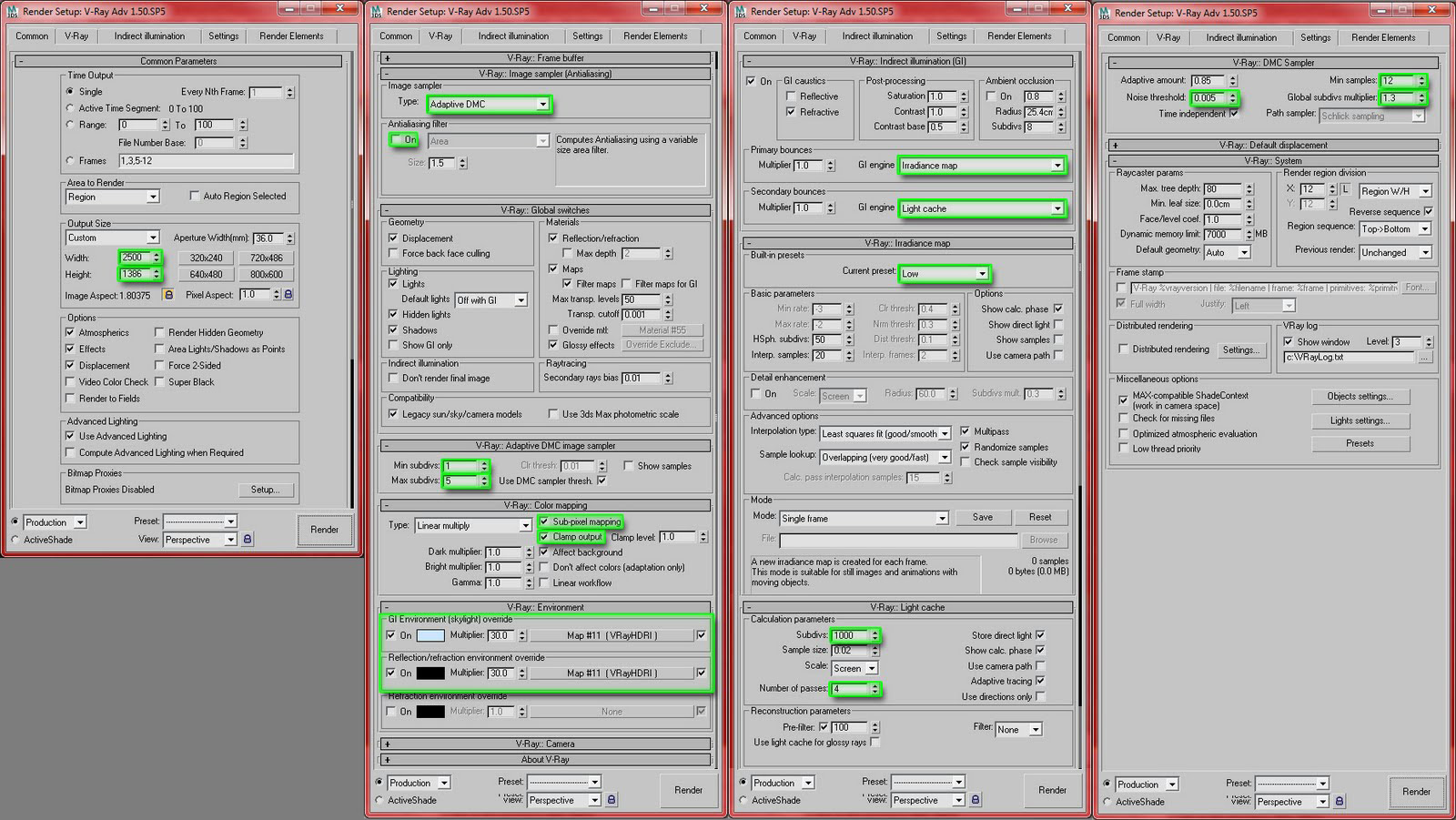Click Light cache Subdivs field
1456x820 pixels.
click(x=850, y=635)
